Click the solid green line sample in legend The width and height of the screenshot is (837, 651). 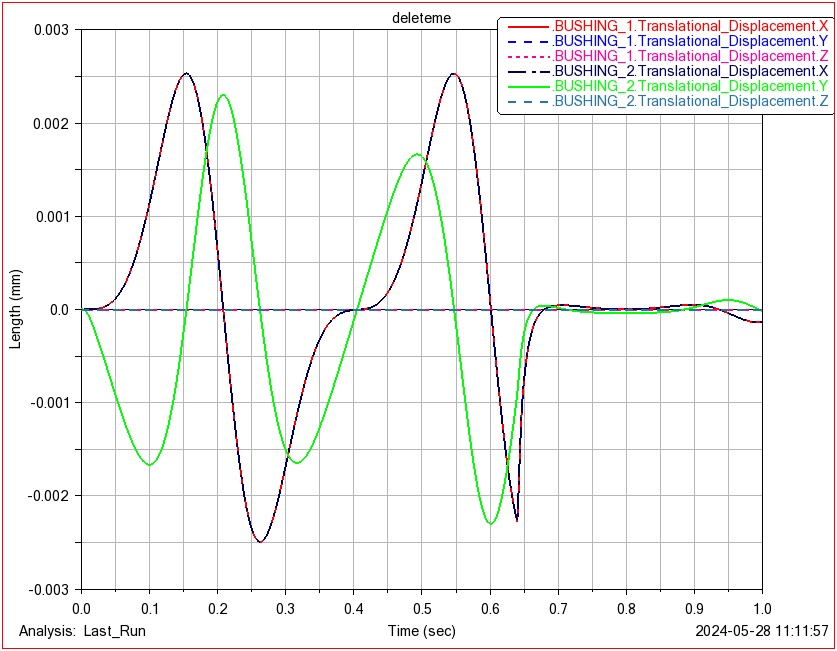tap(526, 86)
